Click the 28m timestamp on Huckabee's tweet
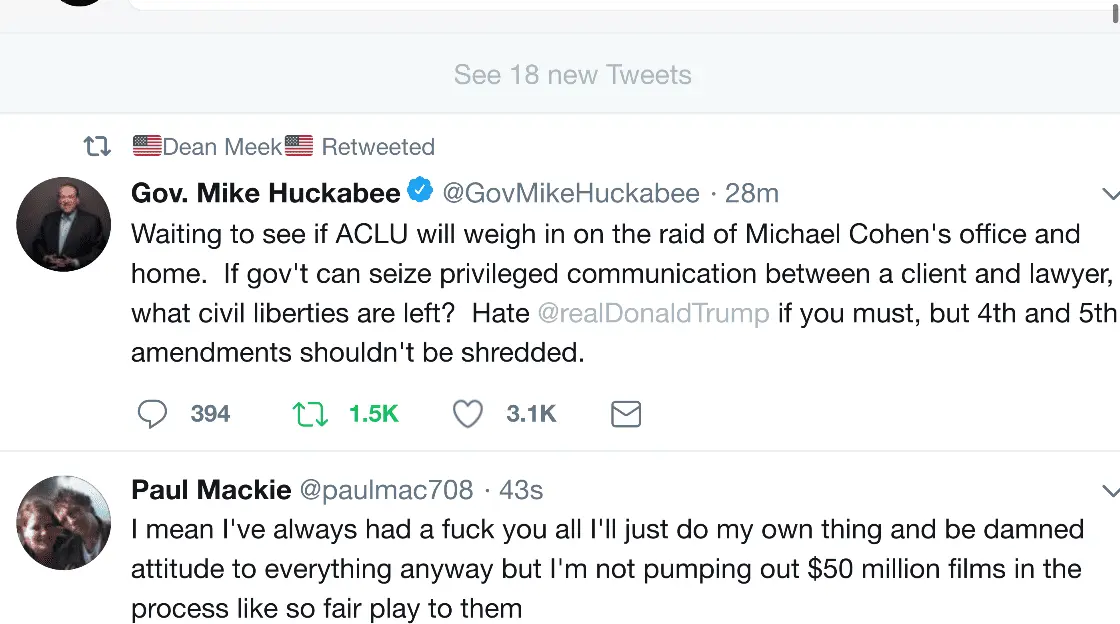 [752, 193]
